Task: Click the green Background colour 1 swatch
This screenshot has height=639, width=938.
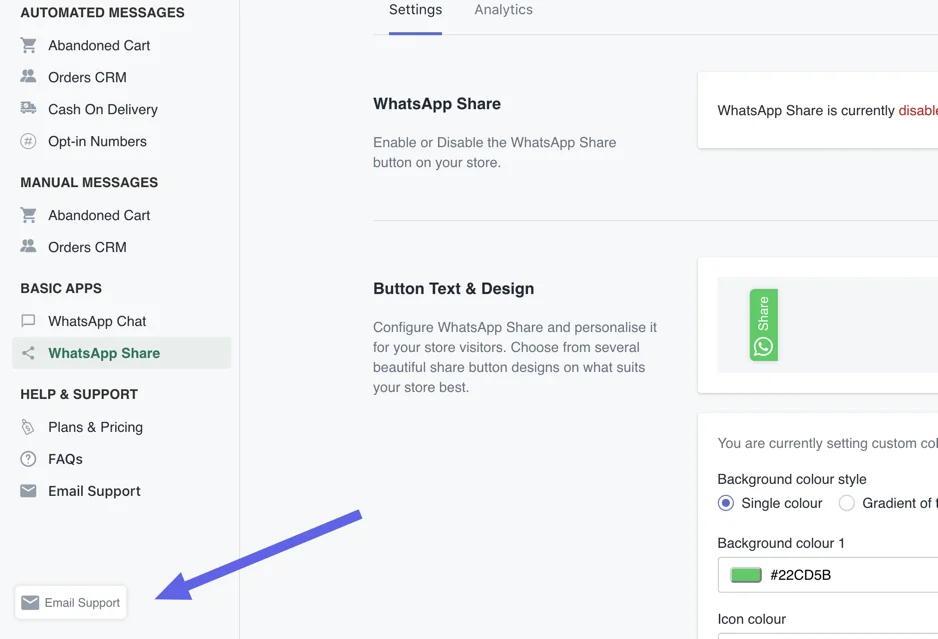Action: pyautogui.click(x=746, y=575)
